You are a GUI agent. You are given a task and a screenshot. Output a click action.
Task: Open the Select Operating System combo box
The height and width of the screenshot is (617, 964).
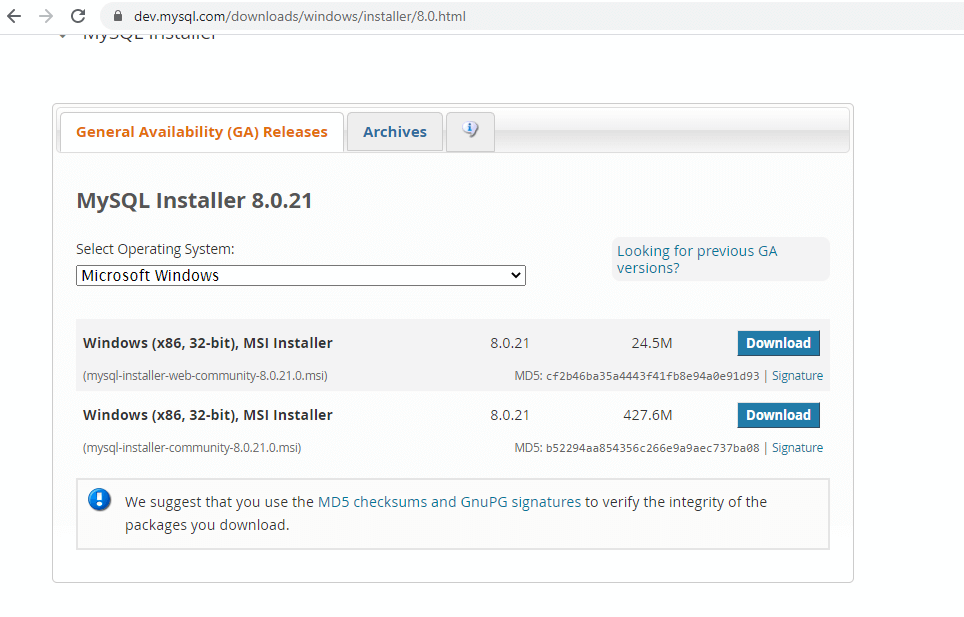click(x=300, y=275)
